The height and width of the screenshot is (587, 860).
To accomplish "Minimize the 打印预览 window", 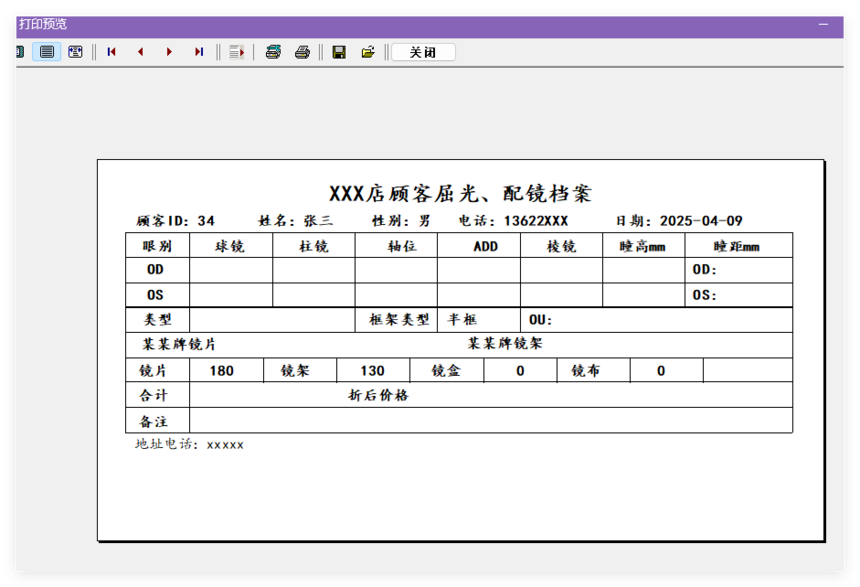I will tap(823, 24).
